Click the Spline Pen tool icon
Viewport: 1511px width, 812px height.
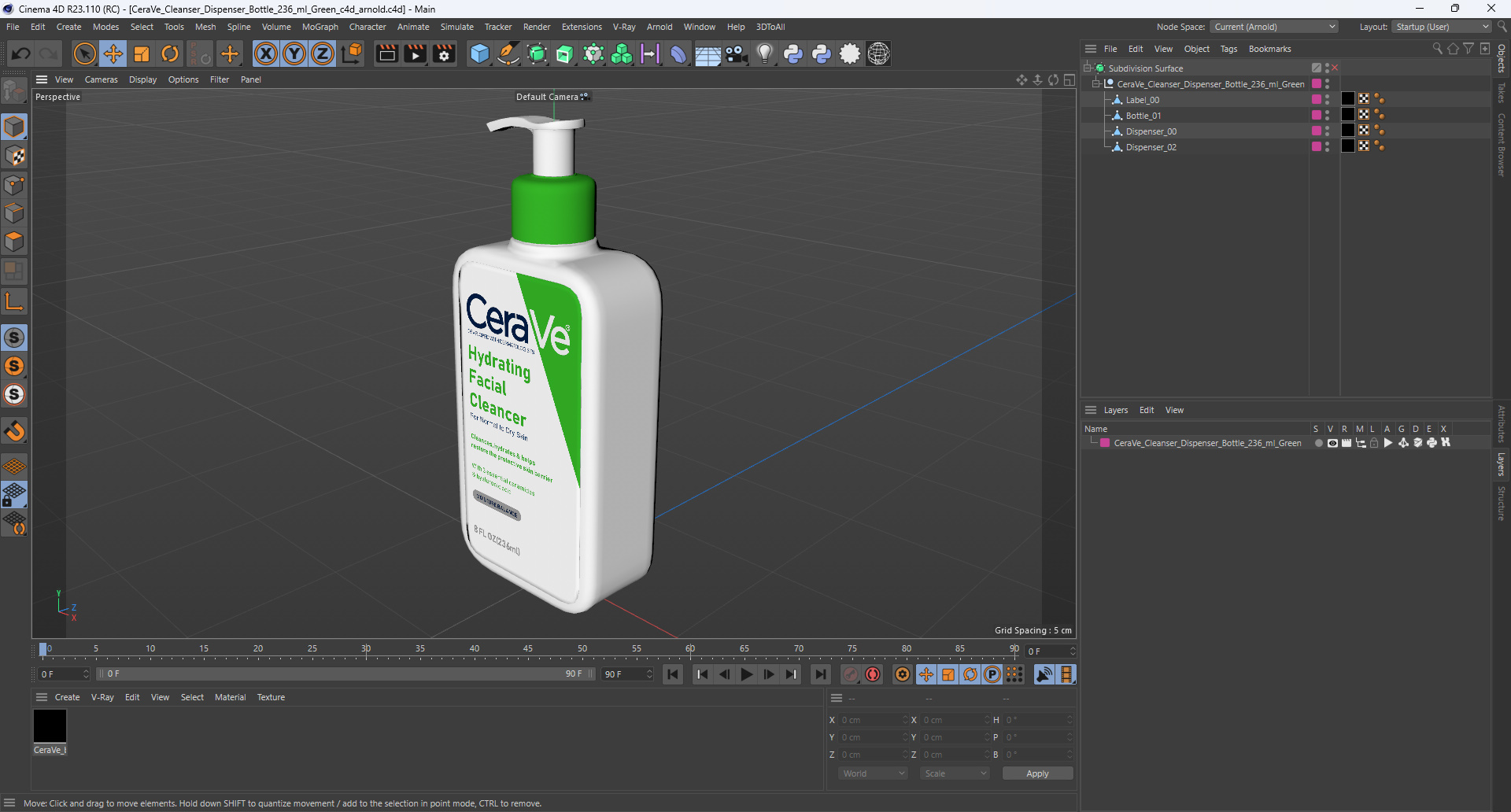508,54
